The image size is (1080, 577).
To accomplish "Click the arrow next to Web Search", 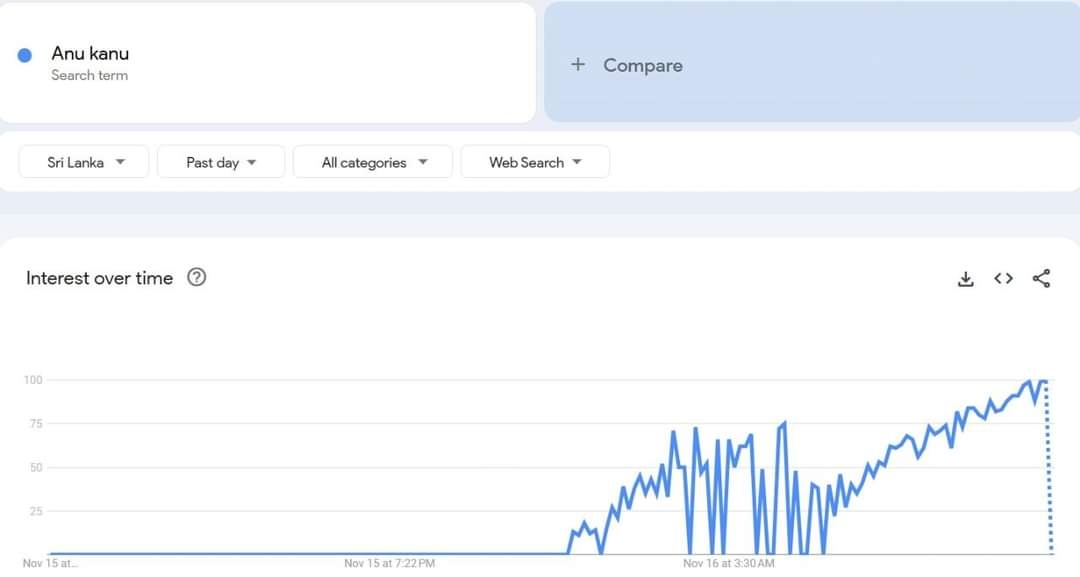I will click(x=577, y=162).
